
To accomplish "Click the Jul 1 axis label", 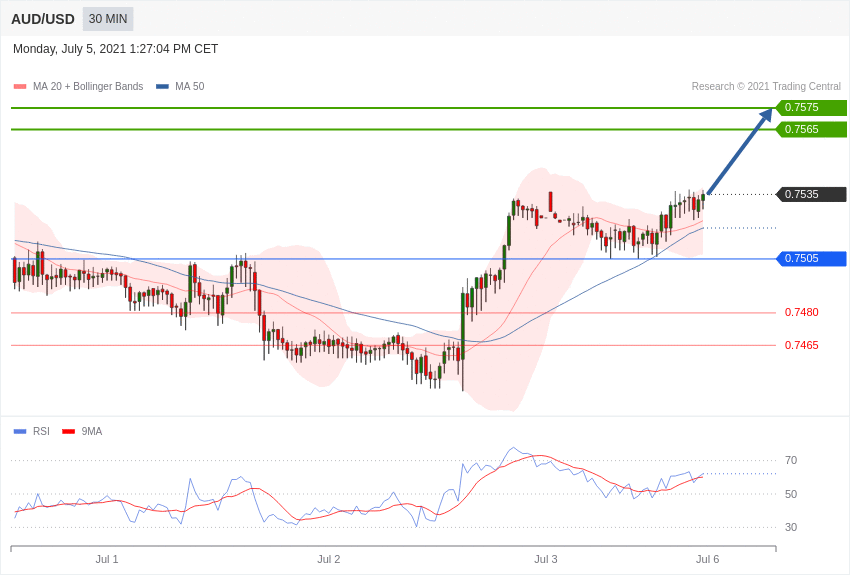I will click(107, 559).
